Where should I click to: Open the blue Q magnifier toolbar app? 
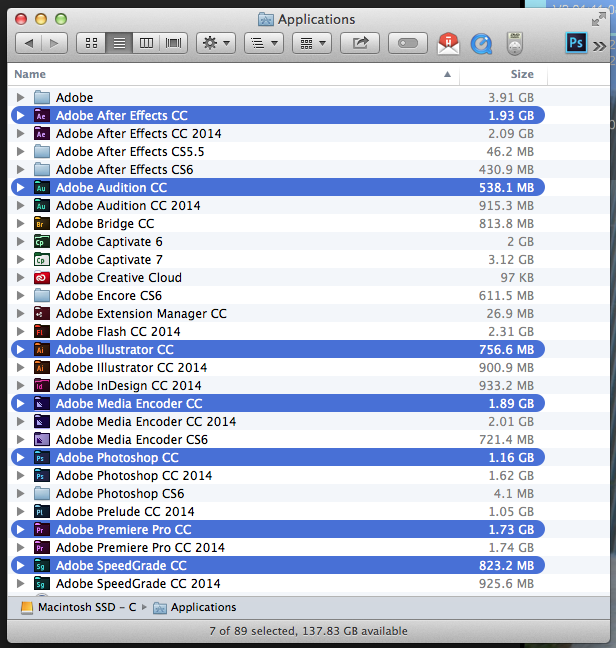coord(481,44)
